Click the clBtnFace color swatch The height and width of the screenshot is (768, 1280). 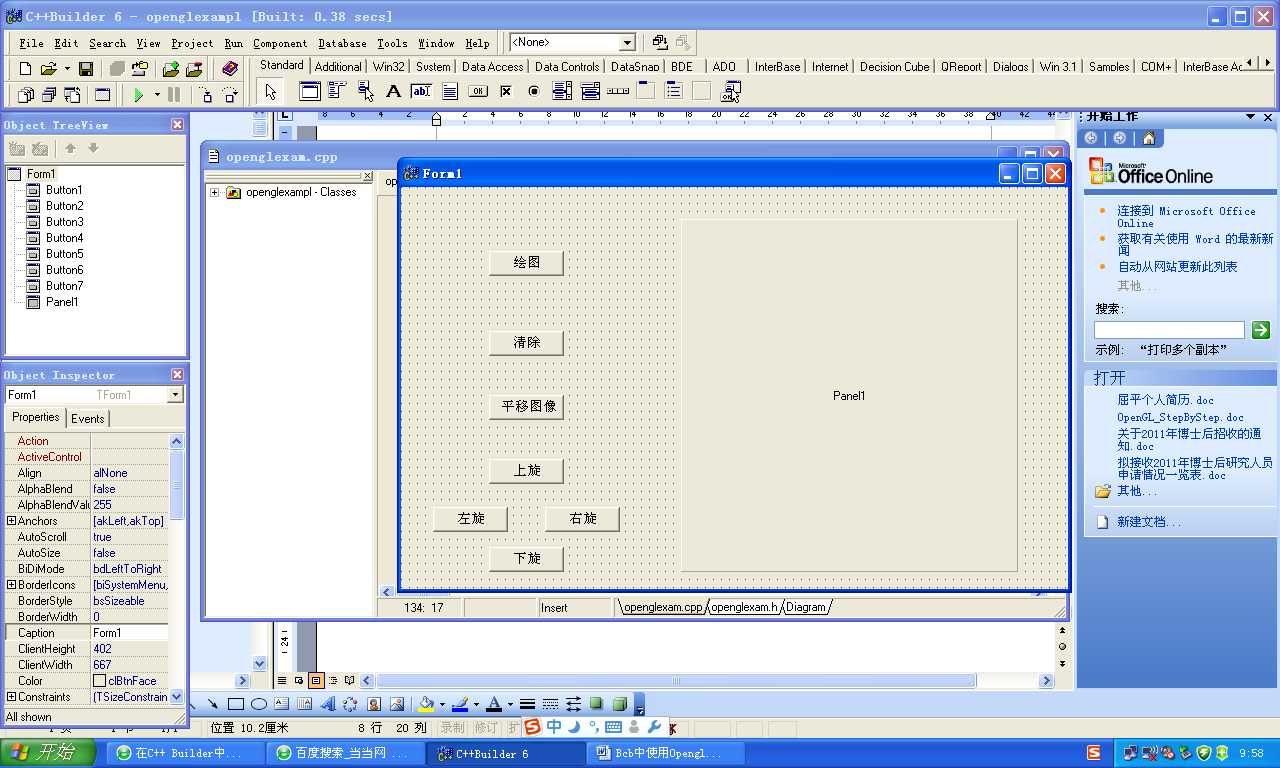tap(99, 681)
